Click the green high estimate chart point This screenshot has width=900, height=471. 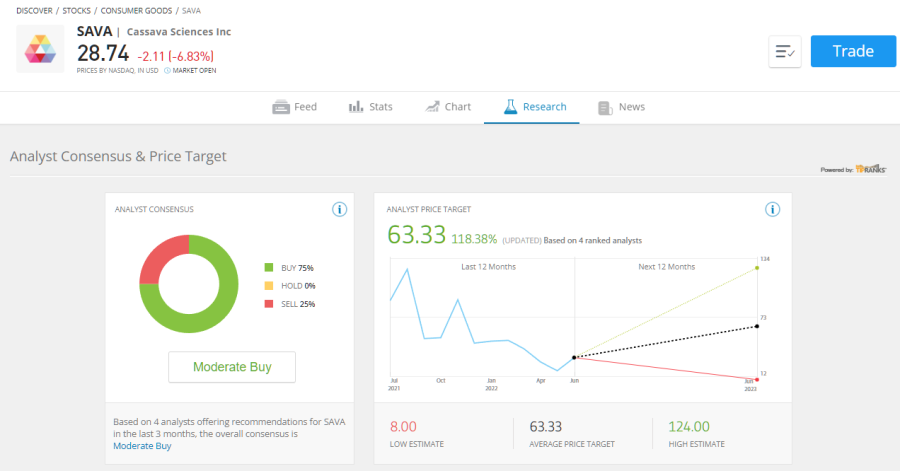pos(757,268)
